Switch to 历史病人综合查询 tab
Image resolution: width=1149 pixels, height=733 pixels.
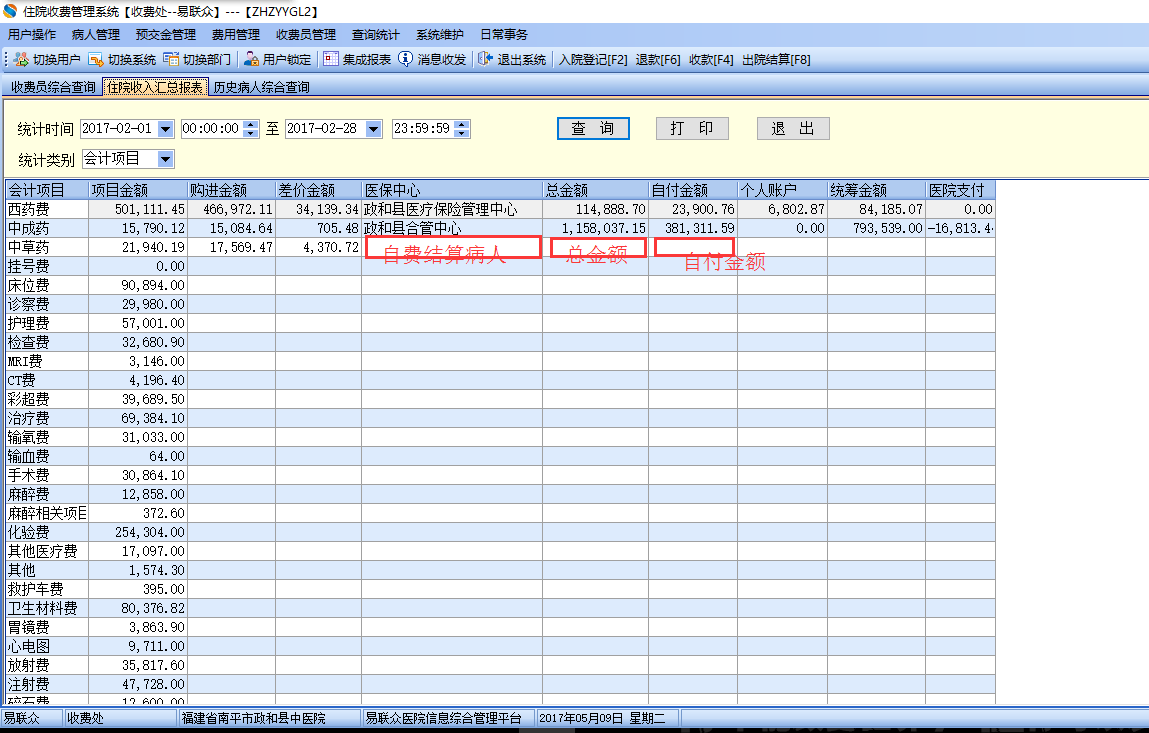(x=262, y=87)
